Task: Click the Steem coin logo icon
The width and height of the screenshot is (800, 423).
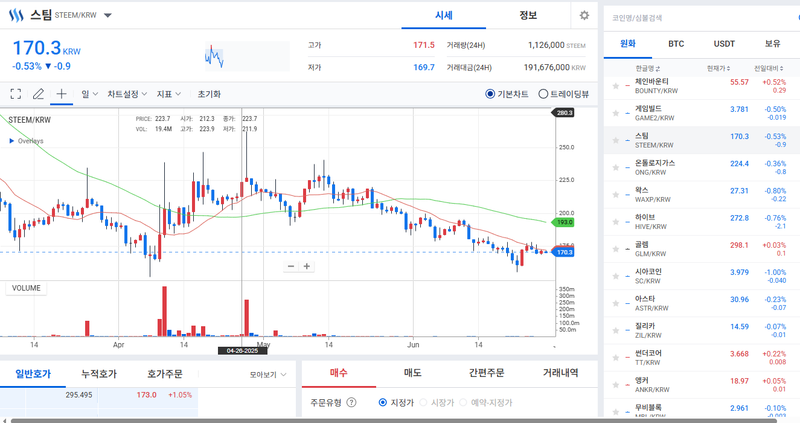Action: point(16,15)
